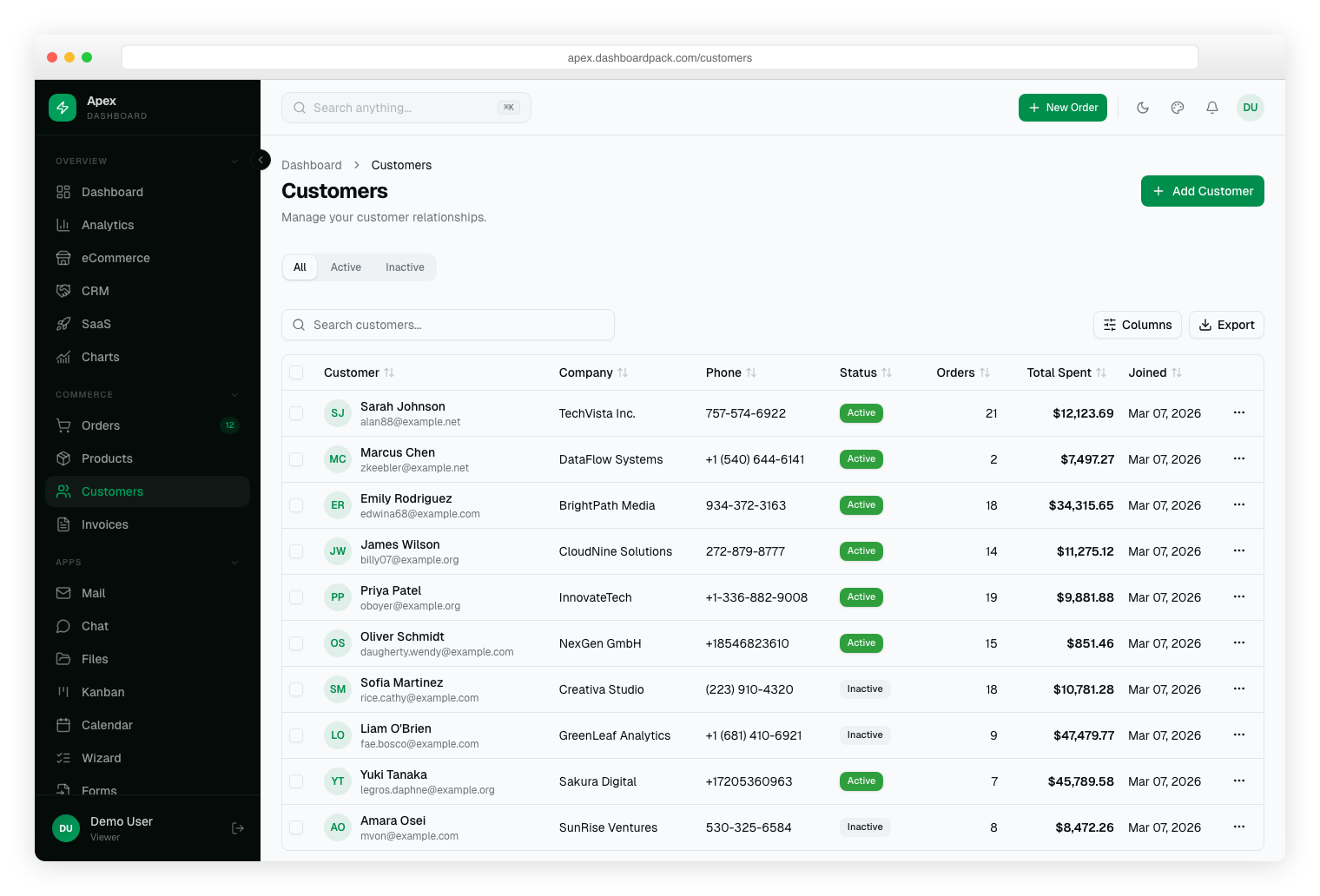Switch to the Inactive customers tab

[x=405, y=267]
